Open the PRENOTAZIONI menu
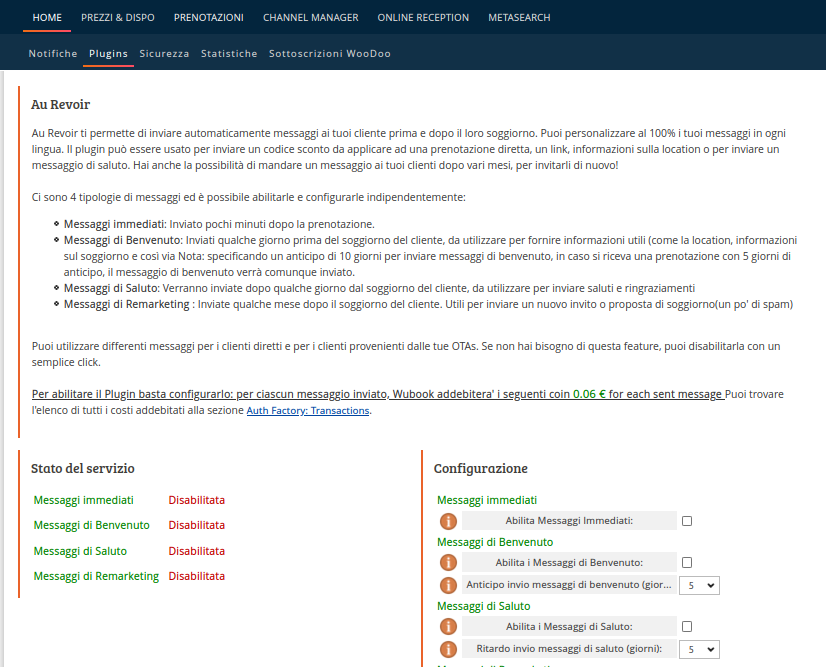This screenshot has height=667, width=826. (x=209, y=17)
